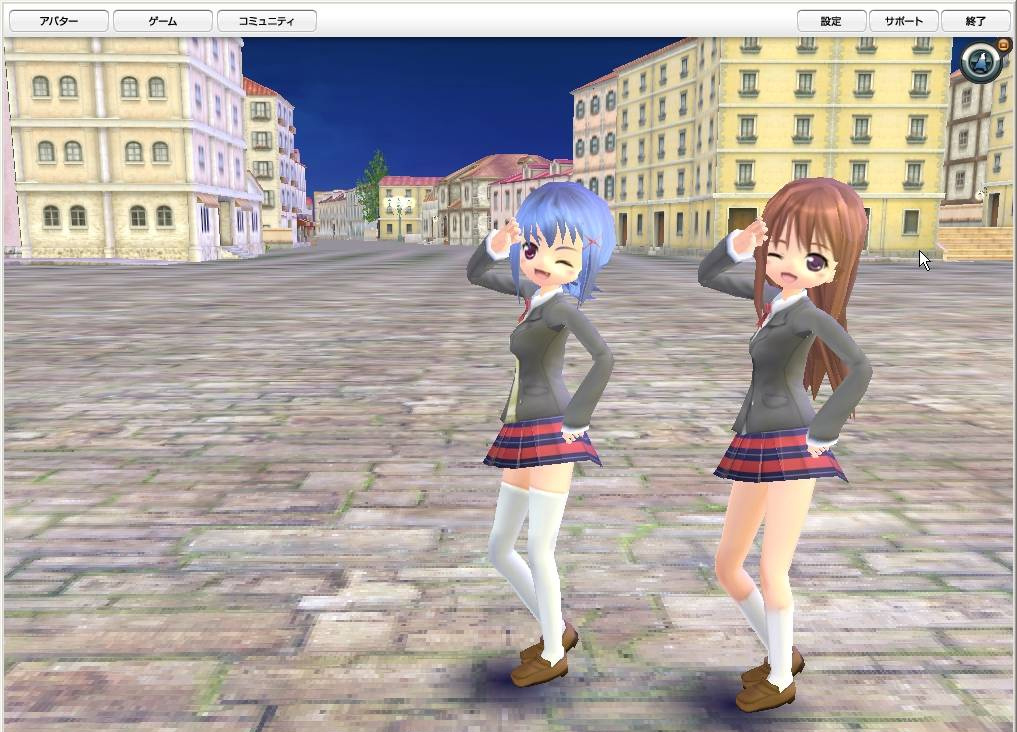Screen dimensions: 1017x732
Task: Click the round compass camera icon
Action: coord(981,63)
